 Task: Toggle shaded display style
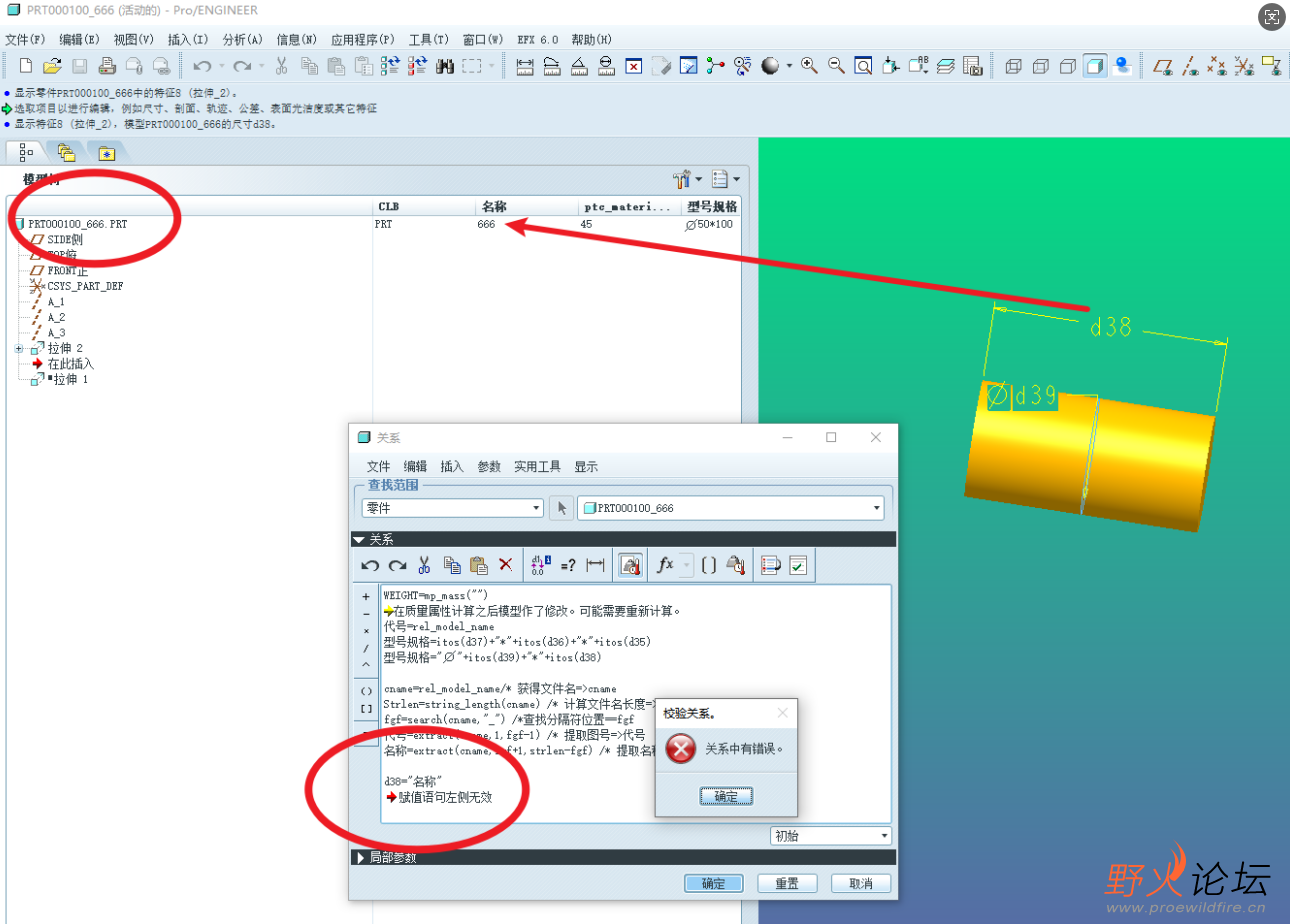point(1095,66)
